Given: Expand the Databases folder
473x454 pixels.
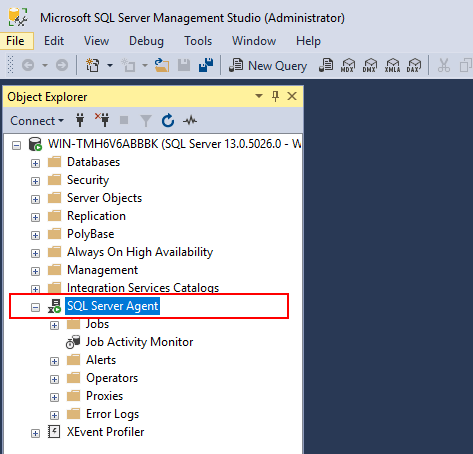Looking at the screenshot, I should 35,163.
